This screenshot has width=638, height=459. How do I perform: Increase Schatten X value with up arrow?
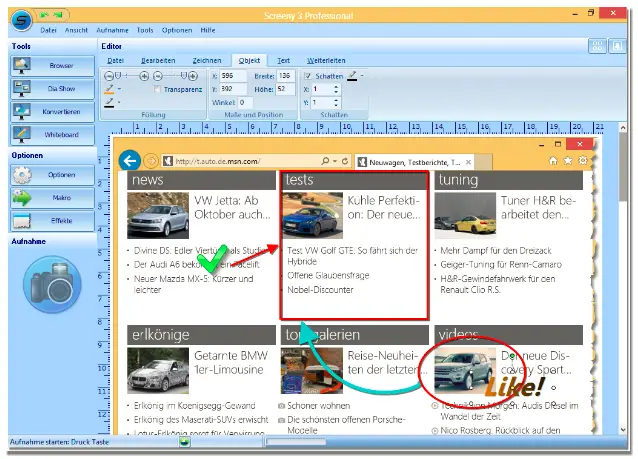coord(336,87)
